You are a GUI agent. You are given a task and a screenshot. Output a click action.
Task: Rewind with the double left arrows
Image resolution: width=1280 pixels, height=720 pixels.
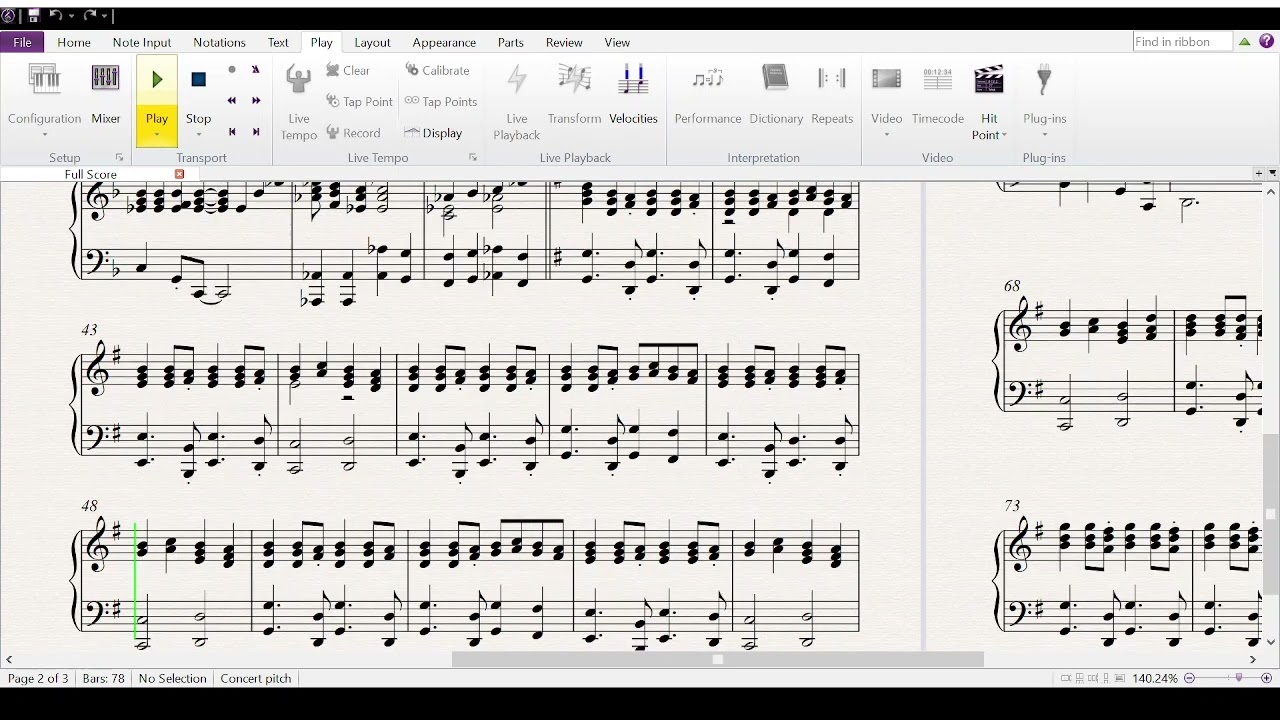pos(232,101)
